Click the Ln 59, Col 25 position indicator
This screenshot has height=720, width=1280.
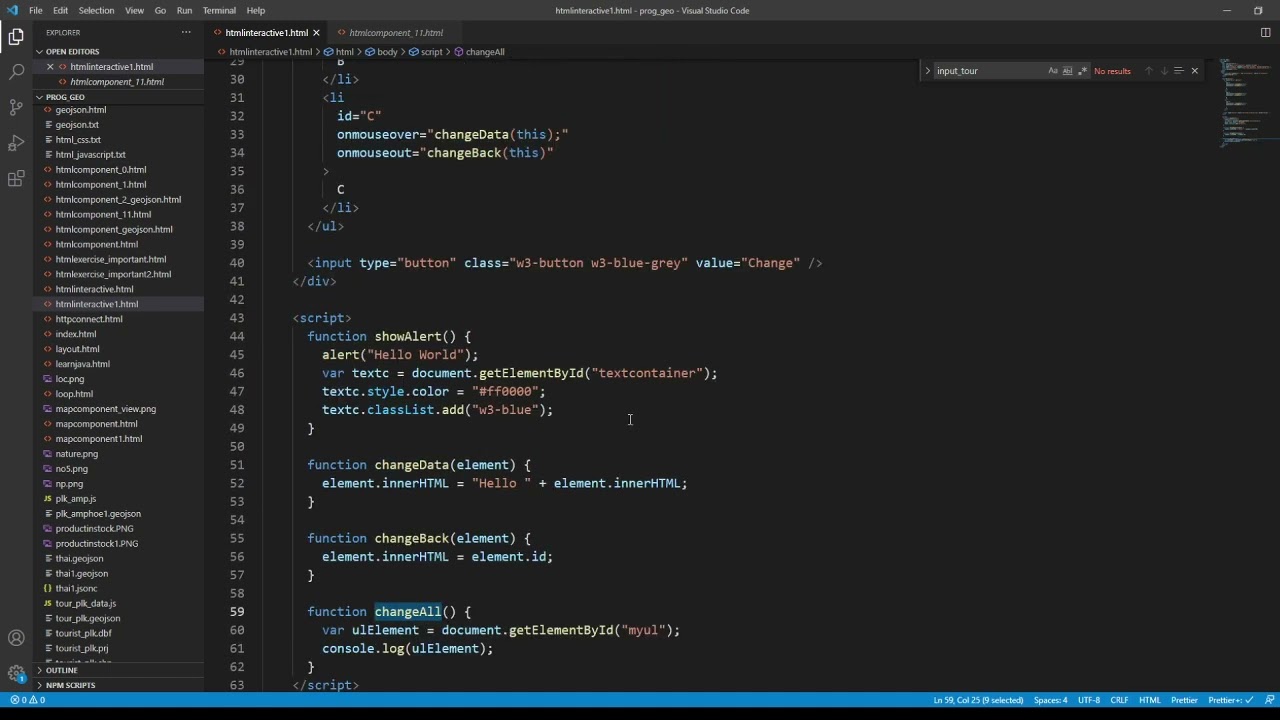(x=978, y=700)
